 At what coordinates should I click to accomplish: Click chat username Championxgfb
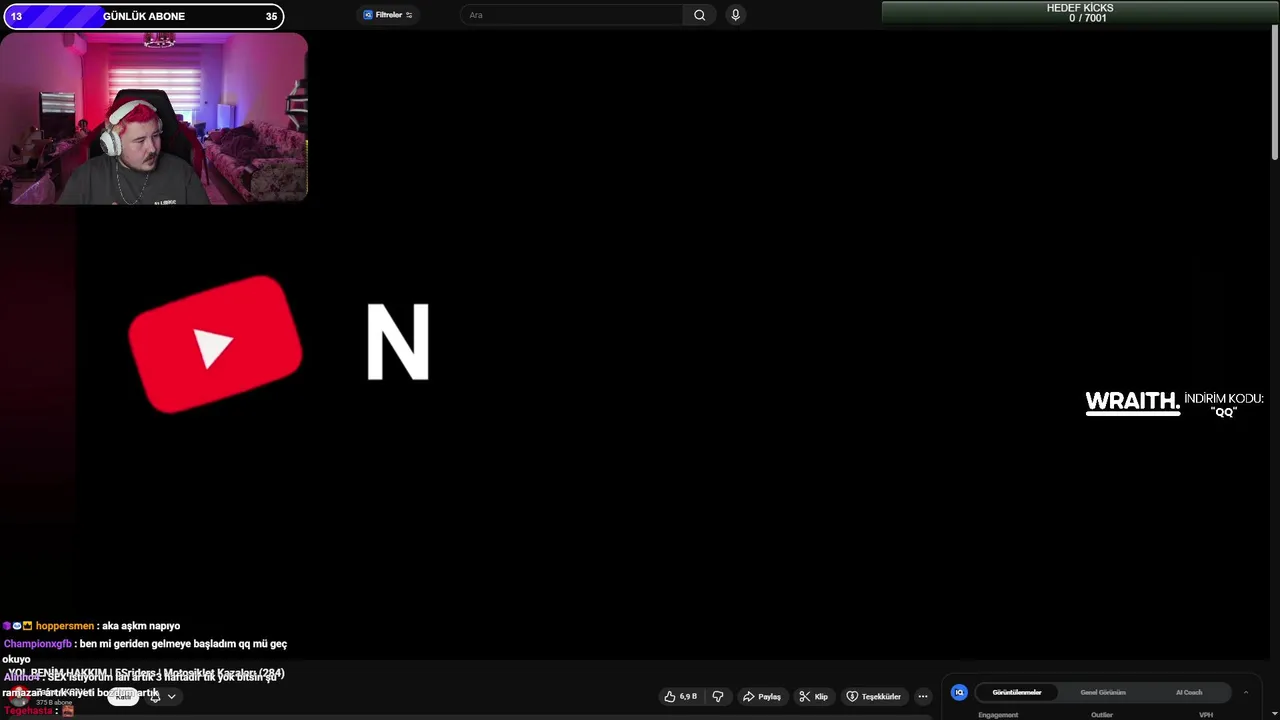(x=38, y=644)
